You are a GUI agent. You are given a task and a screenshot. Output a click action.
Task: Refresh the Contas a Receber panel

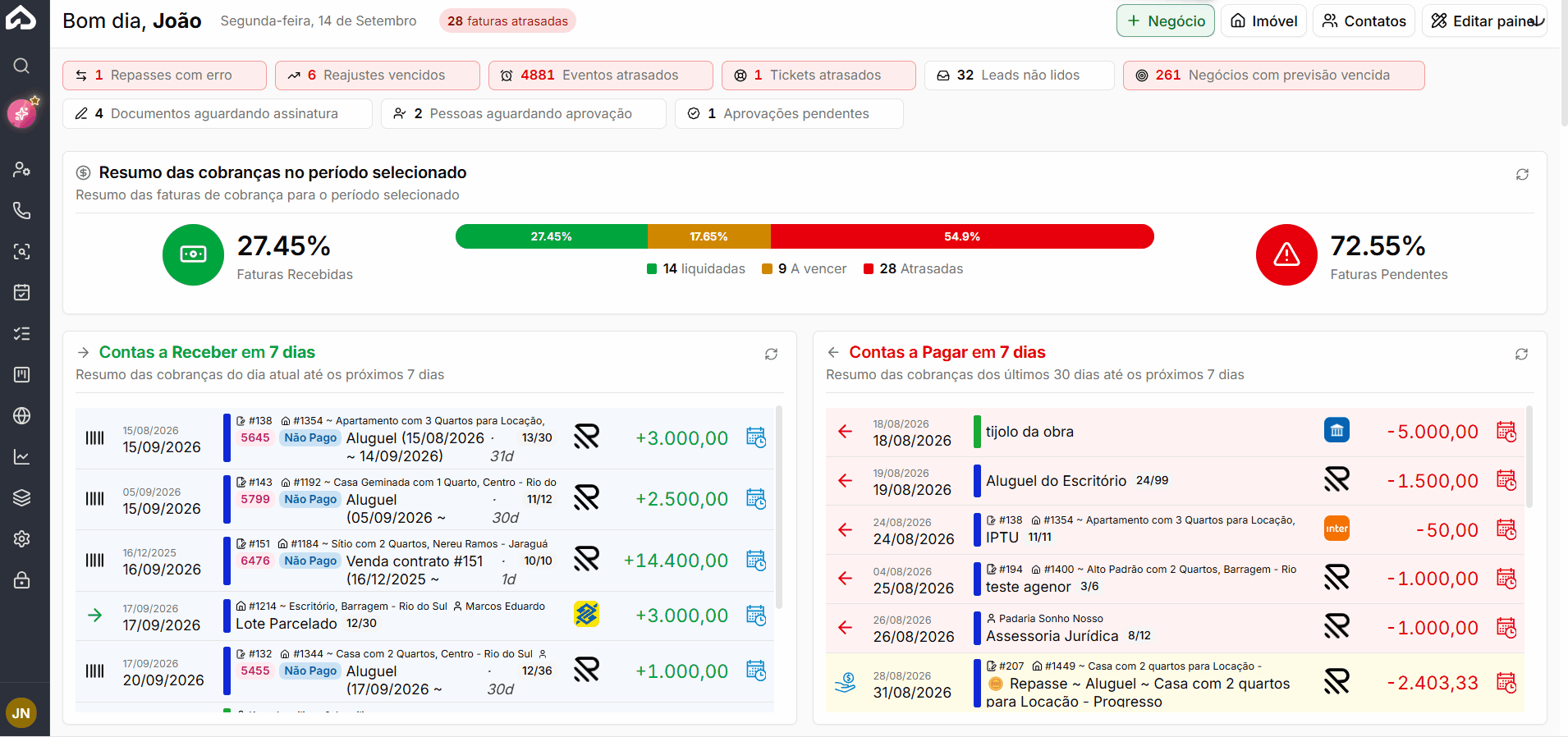pyautogui.click(x=771, y=355)
